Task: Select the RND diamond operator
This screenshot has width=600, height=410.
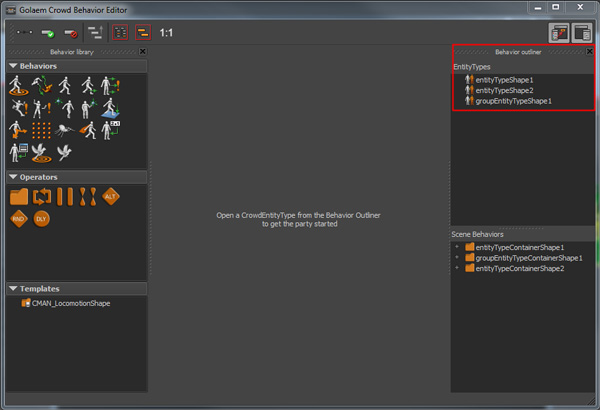Action: pos(19,219)
